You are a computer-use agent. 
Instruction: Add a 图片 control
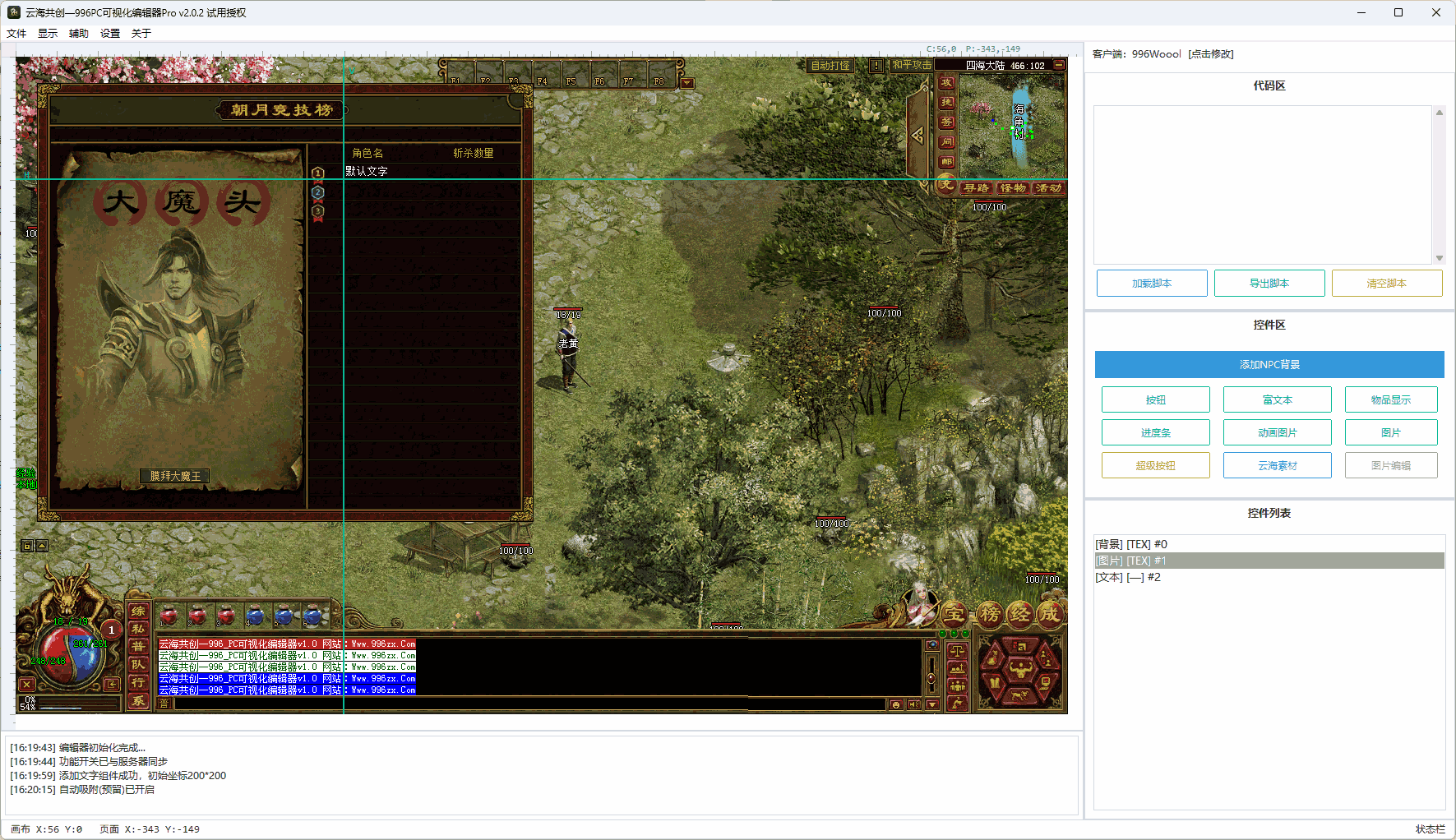[1391, 433]
